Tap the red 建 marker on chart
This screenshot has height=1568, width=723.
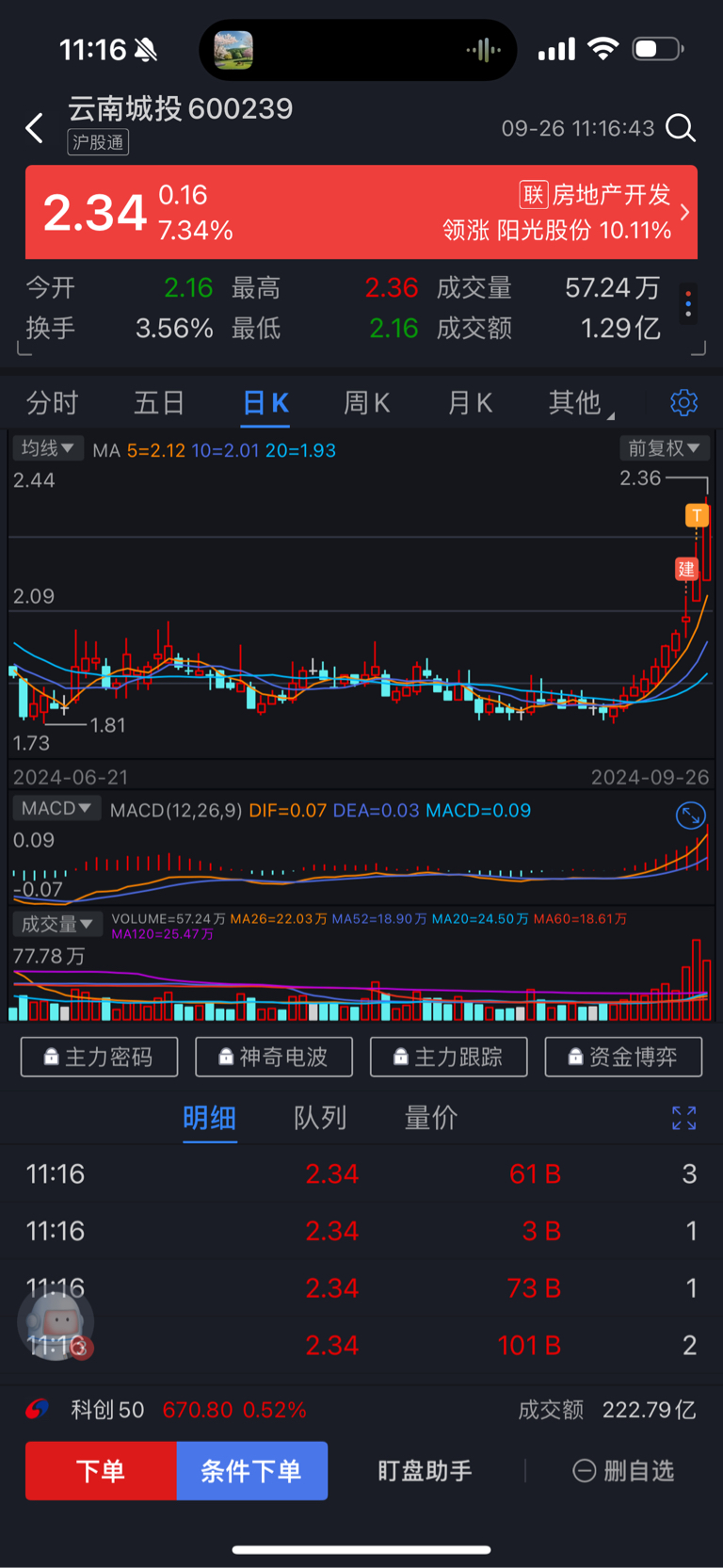686,569
